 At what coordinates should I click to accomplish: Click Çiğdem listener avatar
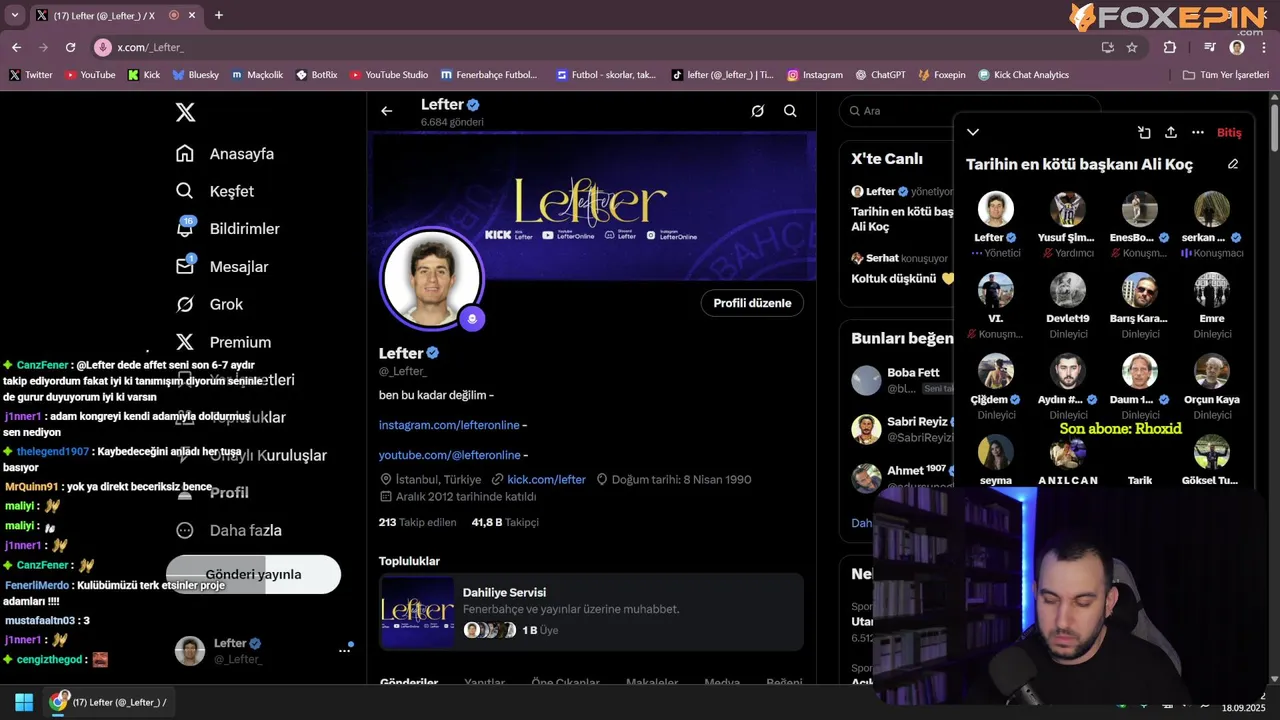pyautogui.click(x=996, y=371)
